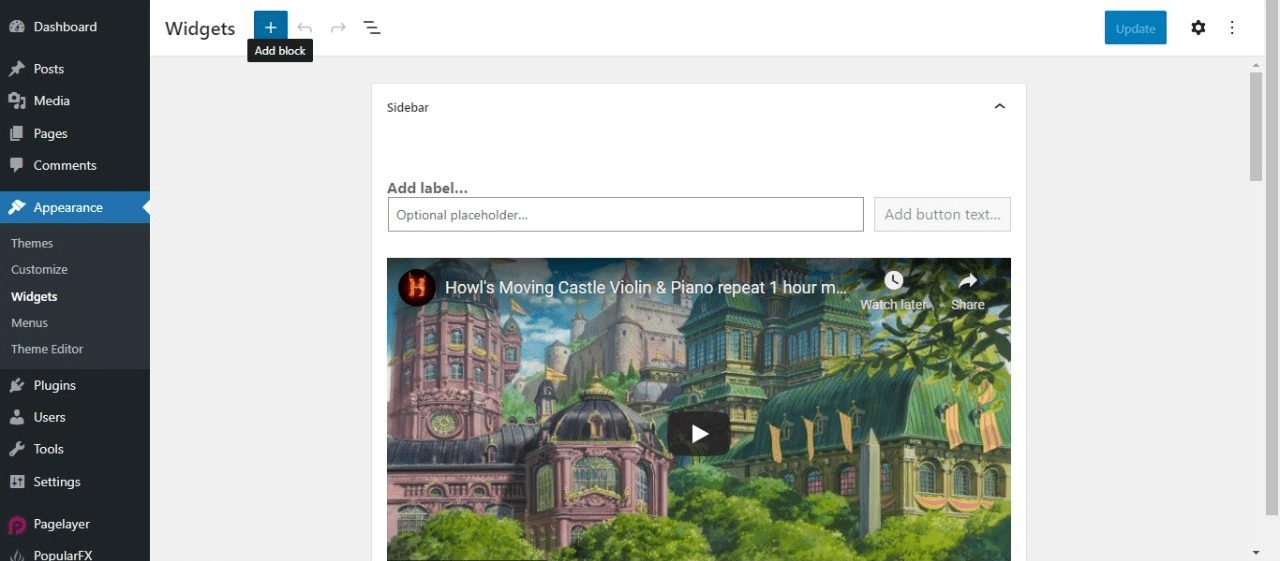Viewport: 1280px width, 561px height.
Task: Click the scrollbar up arrow
Action: (x=1256, y=64)
